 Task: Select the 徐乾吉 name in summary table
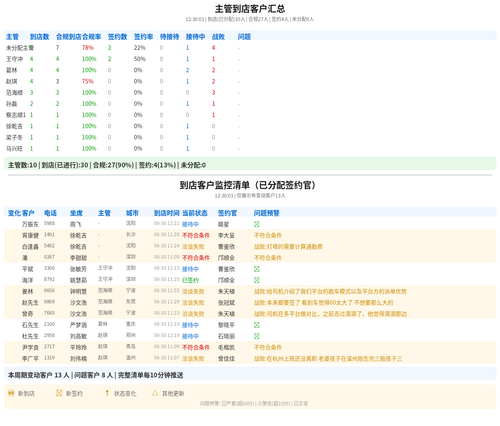(x=14, y=126)
